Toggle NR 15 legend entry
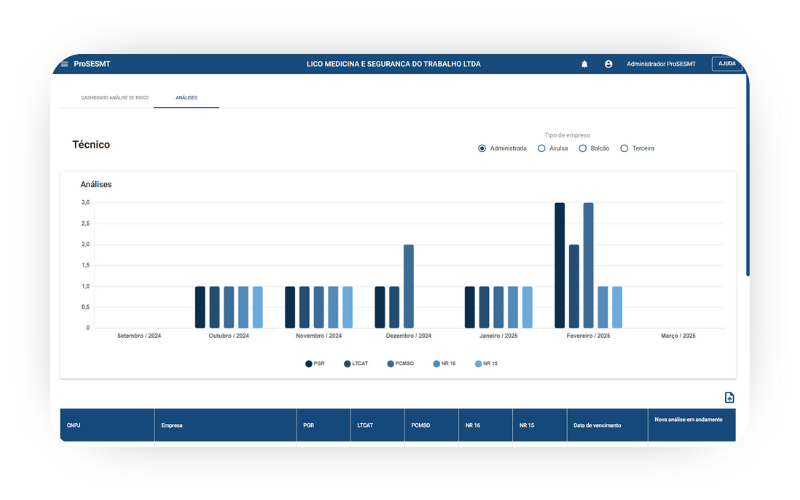The height and width of the screenshot is (500, 800). [485, 363]
